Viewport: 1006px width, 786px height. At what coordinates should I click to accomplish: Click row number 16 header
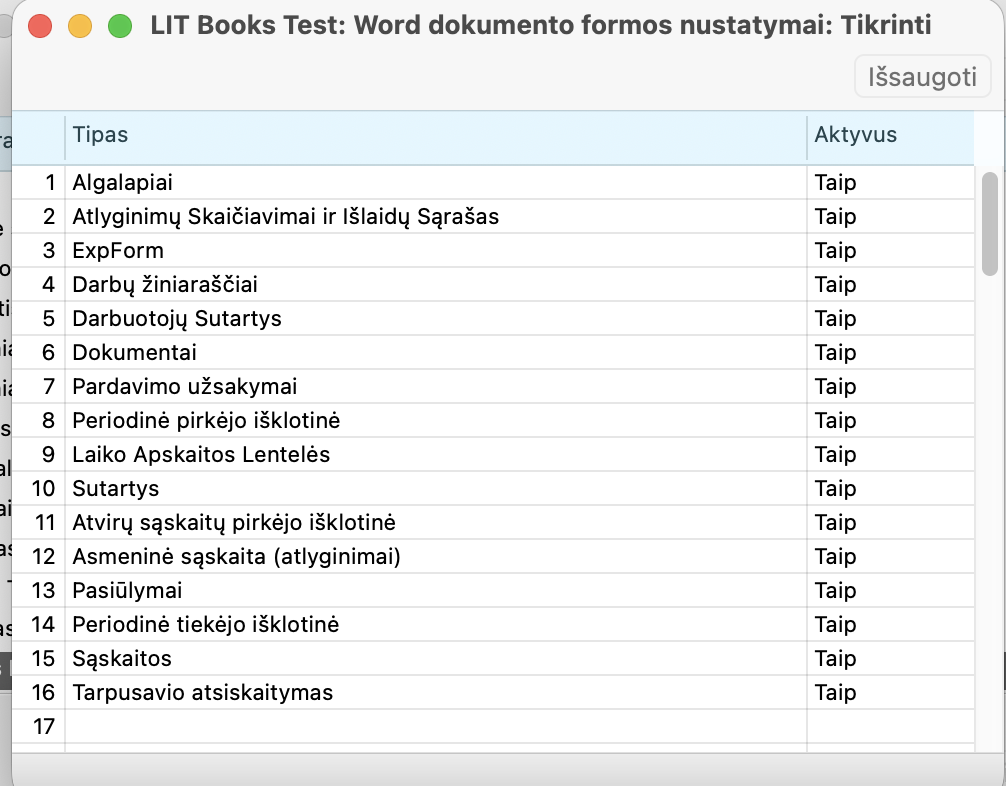pos(38,693)
